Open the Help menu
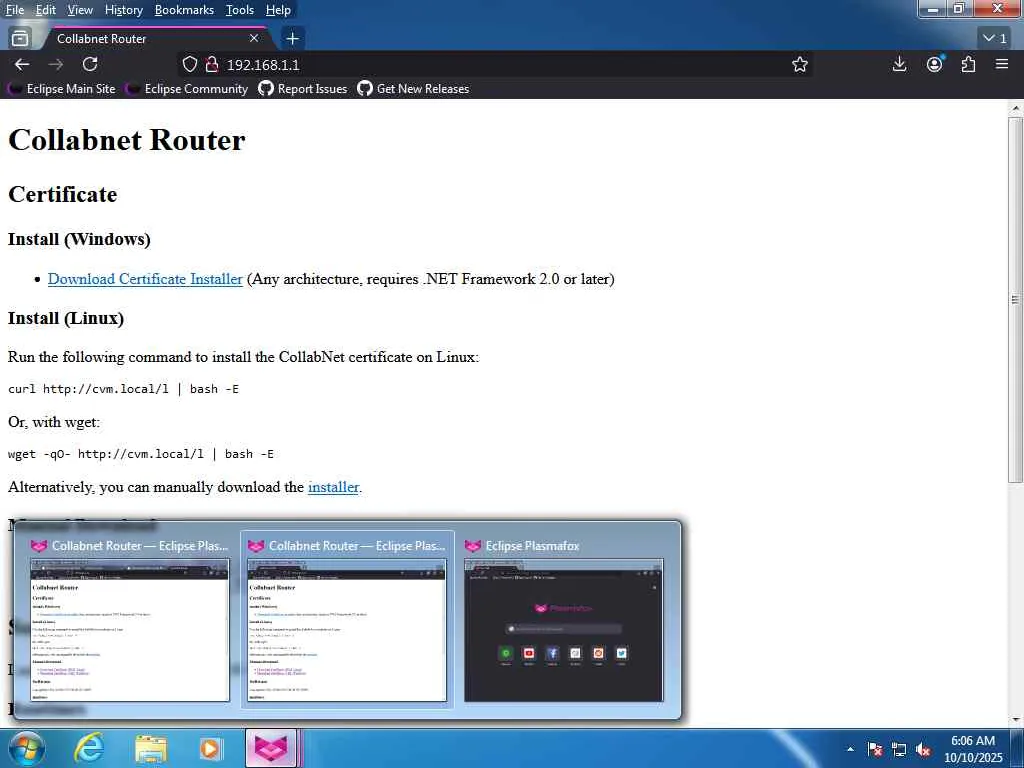Image resolution: width=1024 pixels, height=768 pixels. click(x=278, y=10)
